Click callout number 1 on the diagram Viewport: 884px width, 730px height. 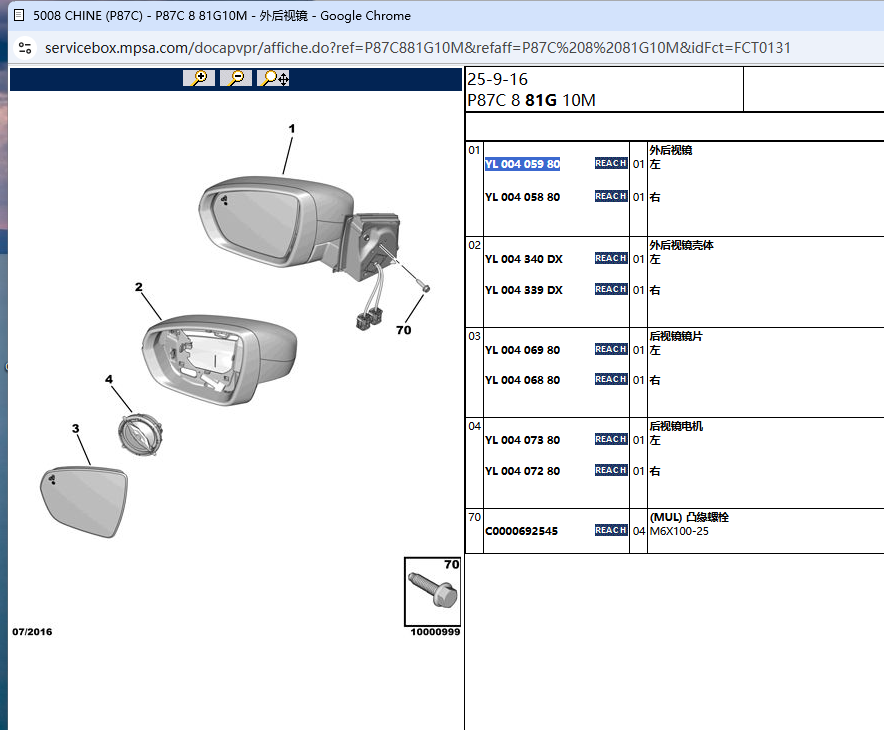(x=292, y=128)
